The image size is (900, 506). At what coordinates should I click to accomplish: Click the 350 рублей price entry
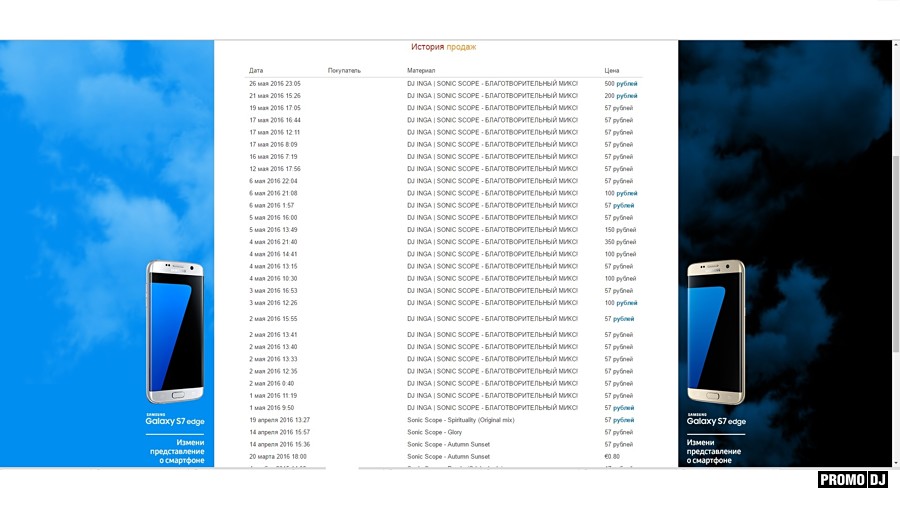[x=620, y=242]
